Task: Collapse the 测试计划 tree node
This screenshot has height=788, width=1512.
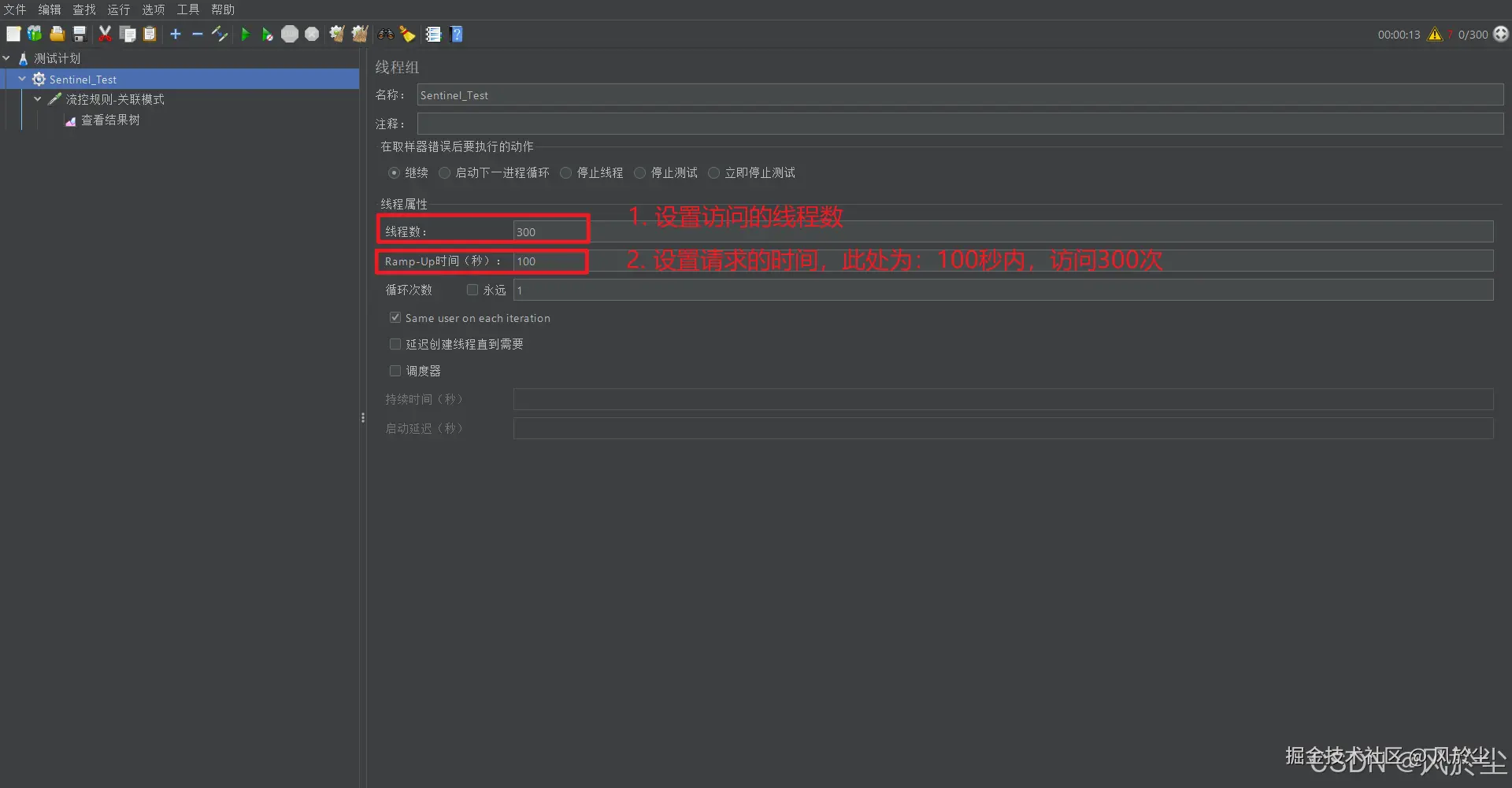Action: click(6, 58)
